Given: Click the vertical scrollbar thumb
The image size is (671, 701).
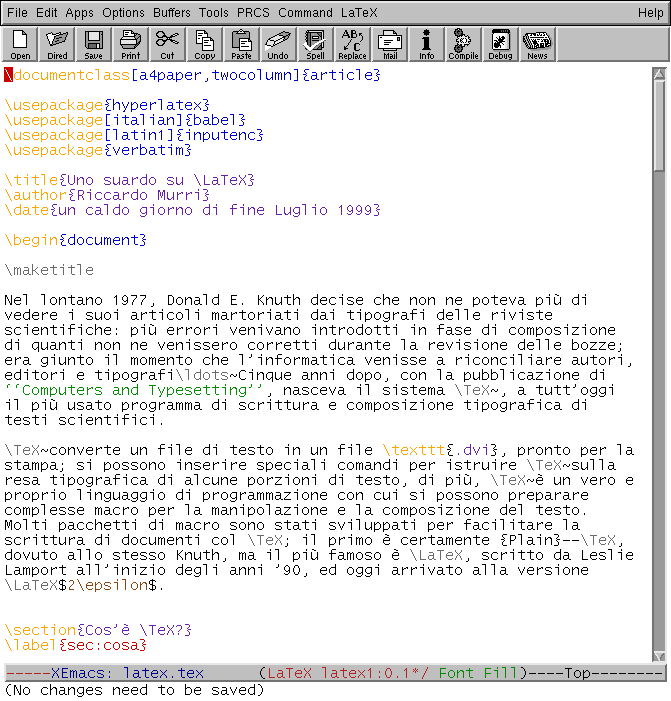Looking at the screenshot, I should (x=658, y=120).
